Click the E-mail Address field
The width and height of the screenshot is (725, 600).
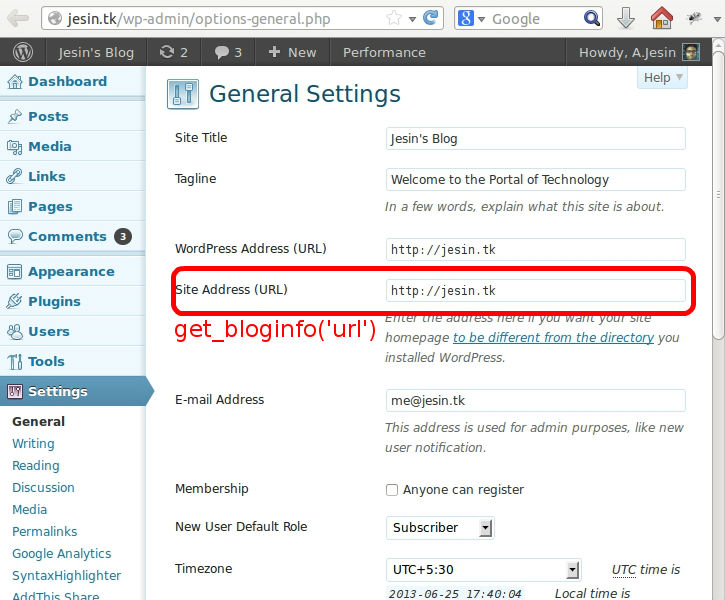point(535,400)
